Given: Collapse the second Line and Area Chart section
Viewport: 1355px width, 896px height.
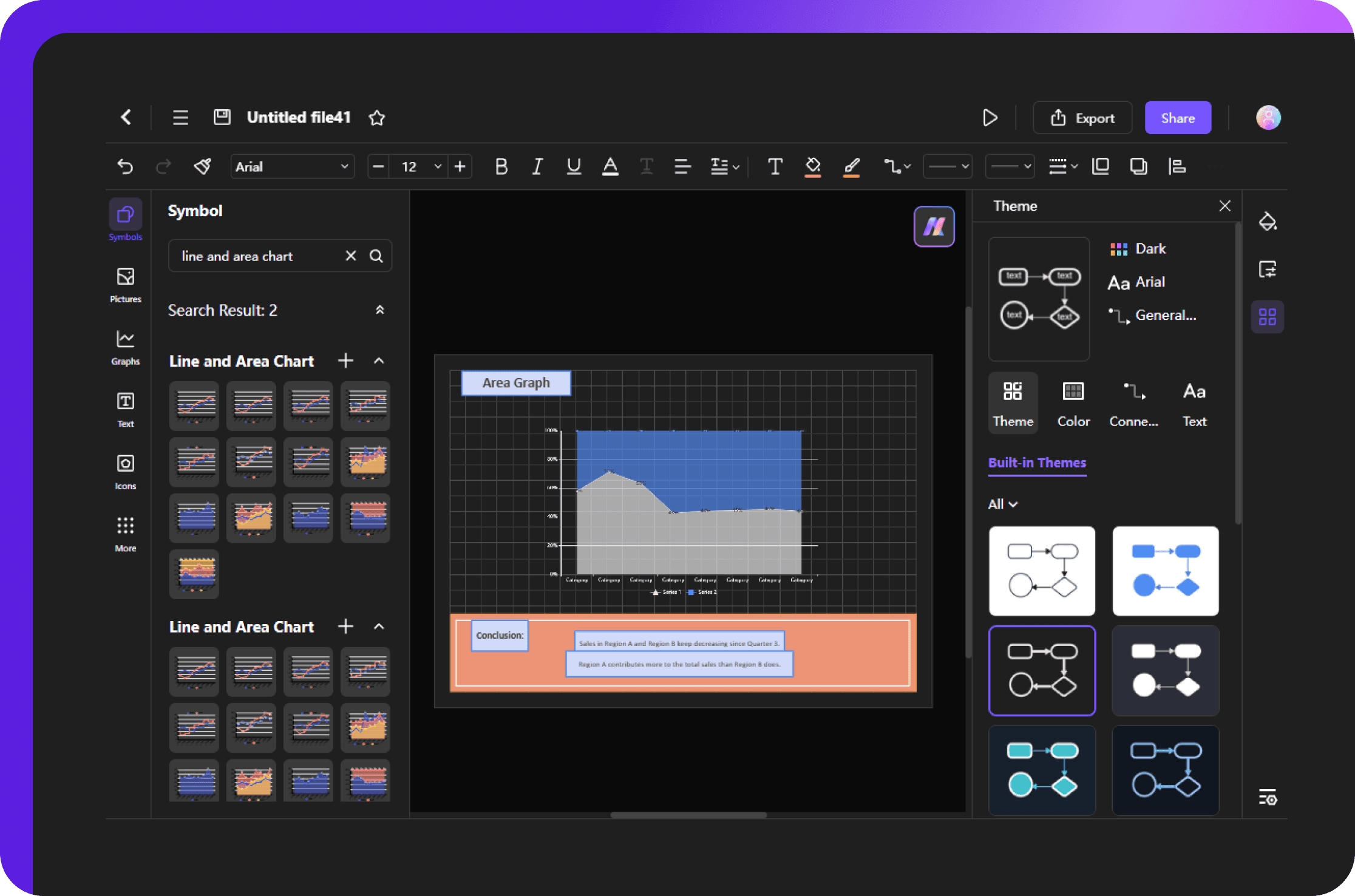Looking at the screenshot, I should click(x=378, y=627).
